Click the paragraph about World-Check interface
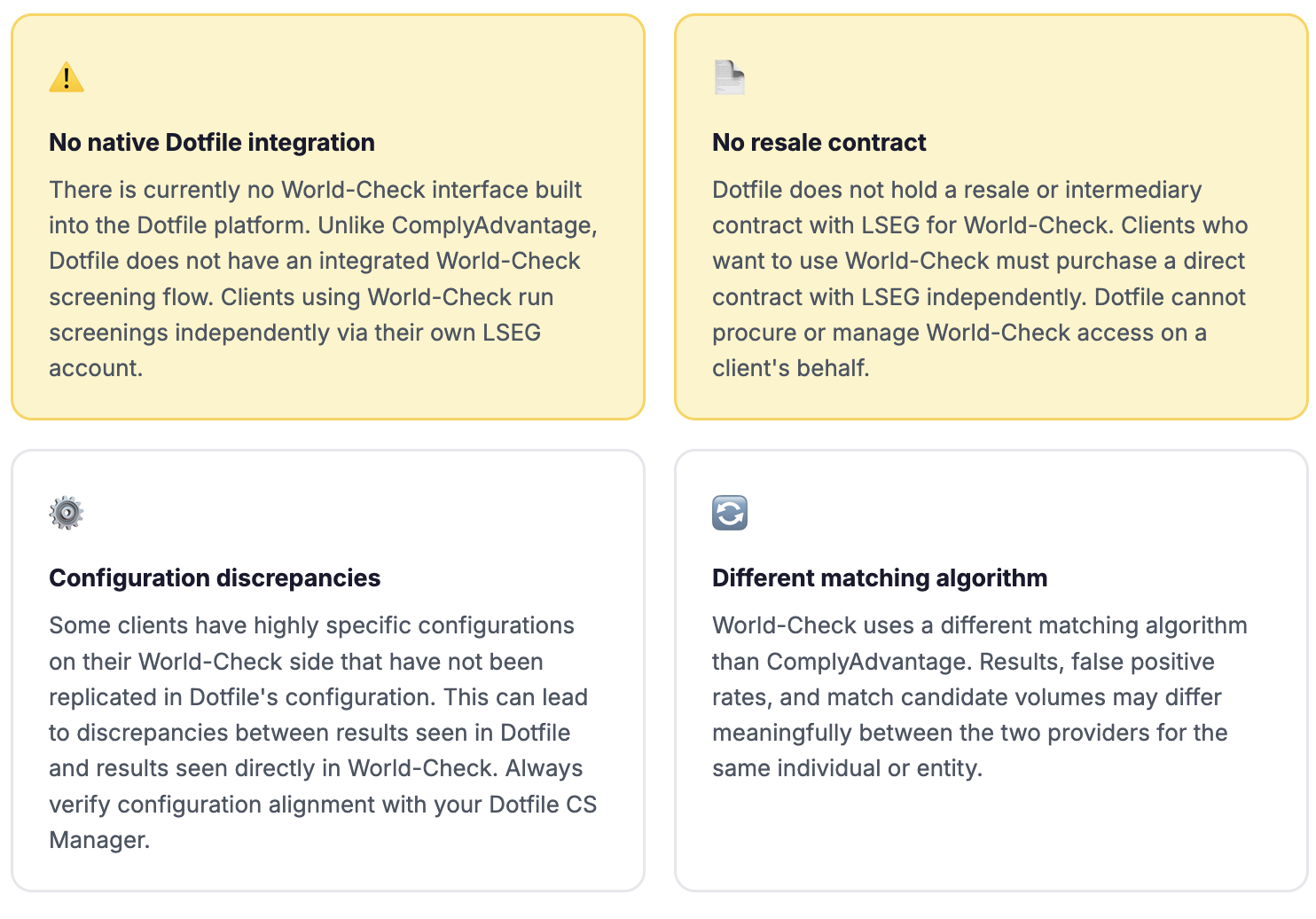Image resolution: width=1316 pixels, height=919 pixels. point(324,279)
